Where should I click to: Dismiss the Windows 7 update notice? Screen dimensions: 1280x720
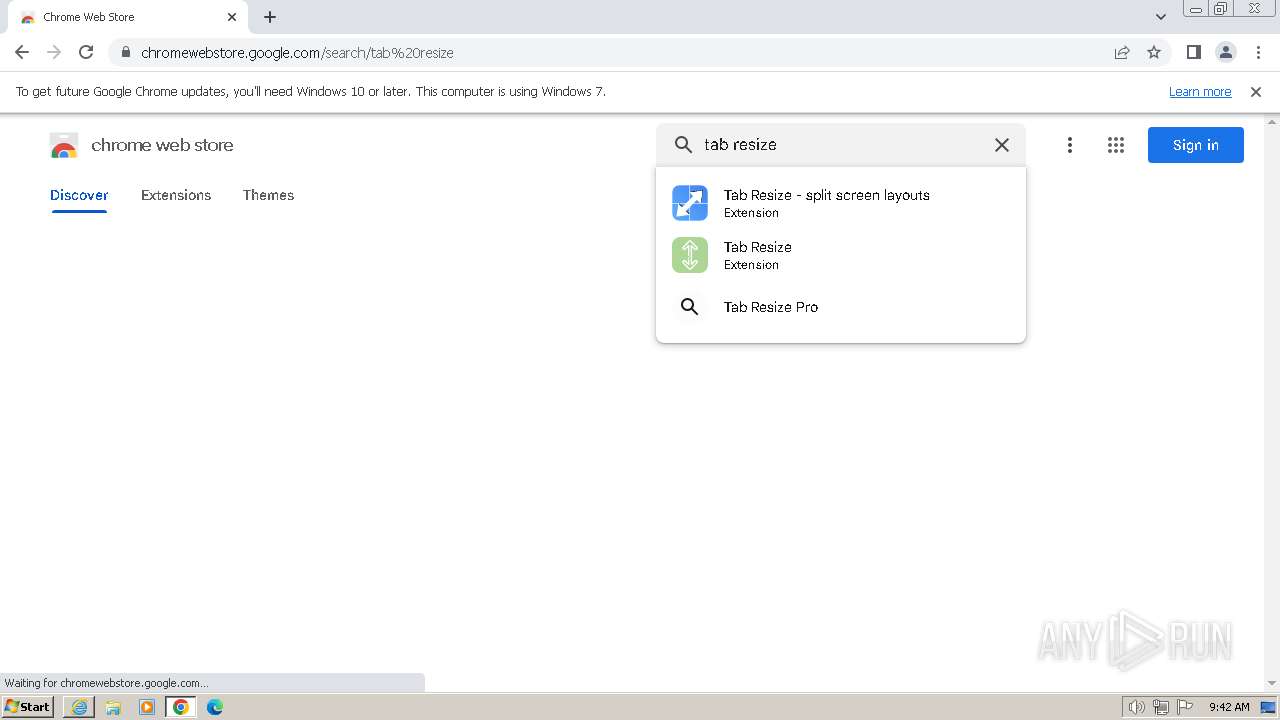click(x=1256, y=92)
